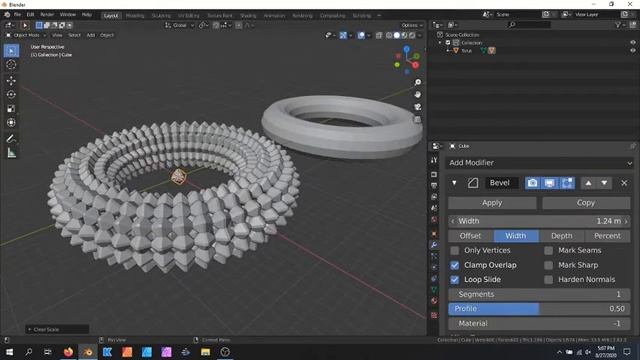
Task: Switch to the Layout workspace tab
Action: (x=111, y=16)
